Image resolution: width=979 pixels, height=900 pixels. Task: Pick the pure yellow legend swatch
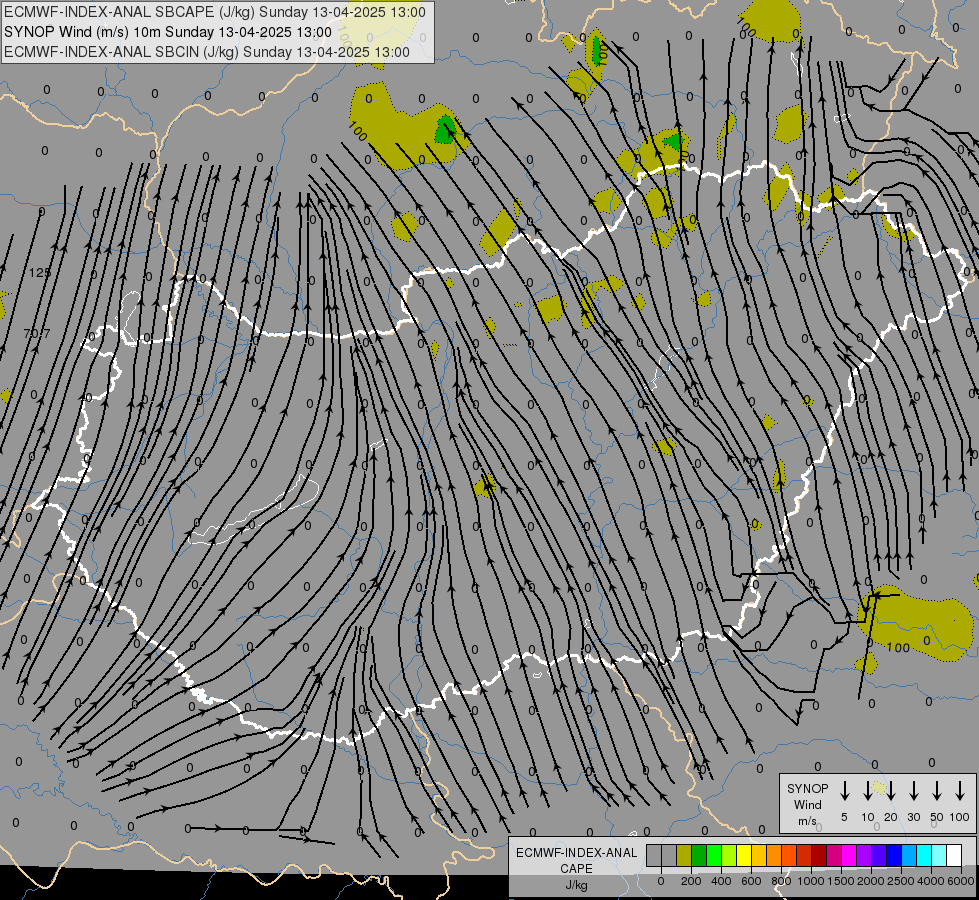click(744, 855)
